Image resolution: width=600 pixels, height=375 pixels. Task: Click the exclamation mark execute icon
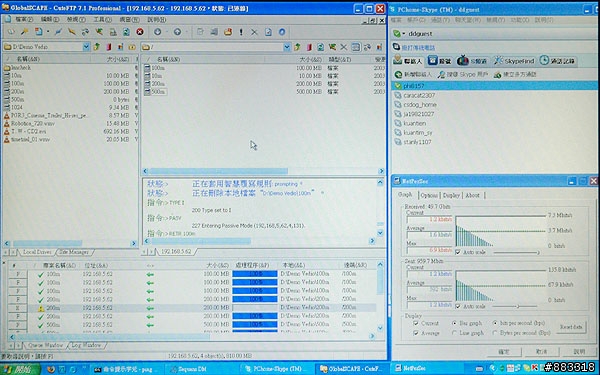pyautogui.click(x=241, y=32)
